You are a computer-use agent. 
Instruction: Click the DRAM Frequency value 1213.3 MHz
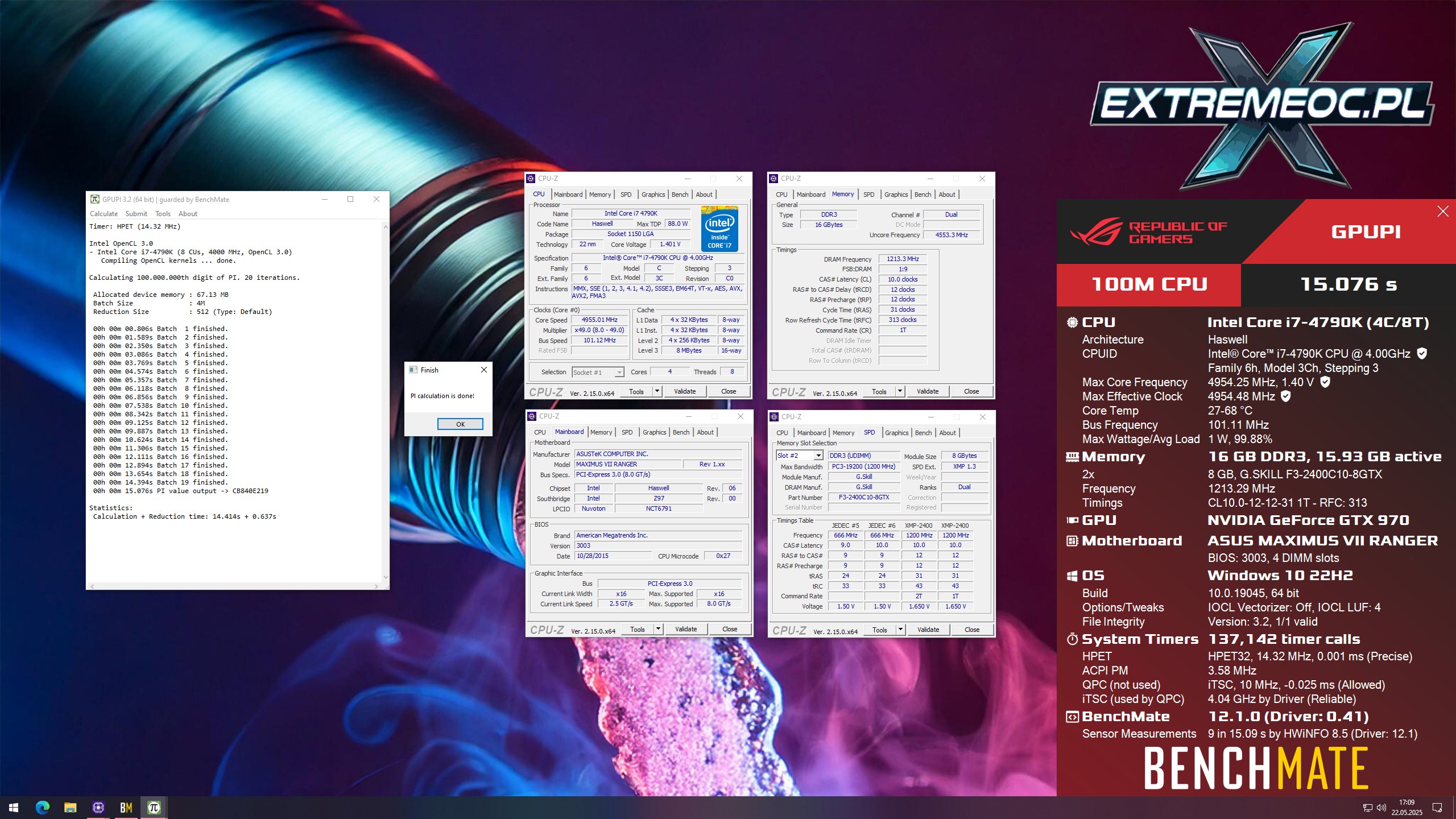[903, 259]
